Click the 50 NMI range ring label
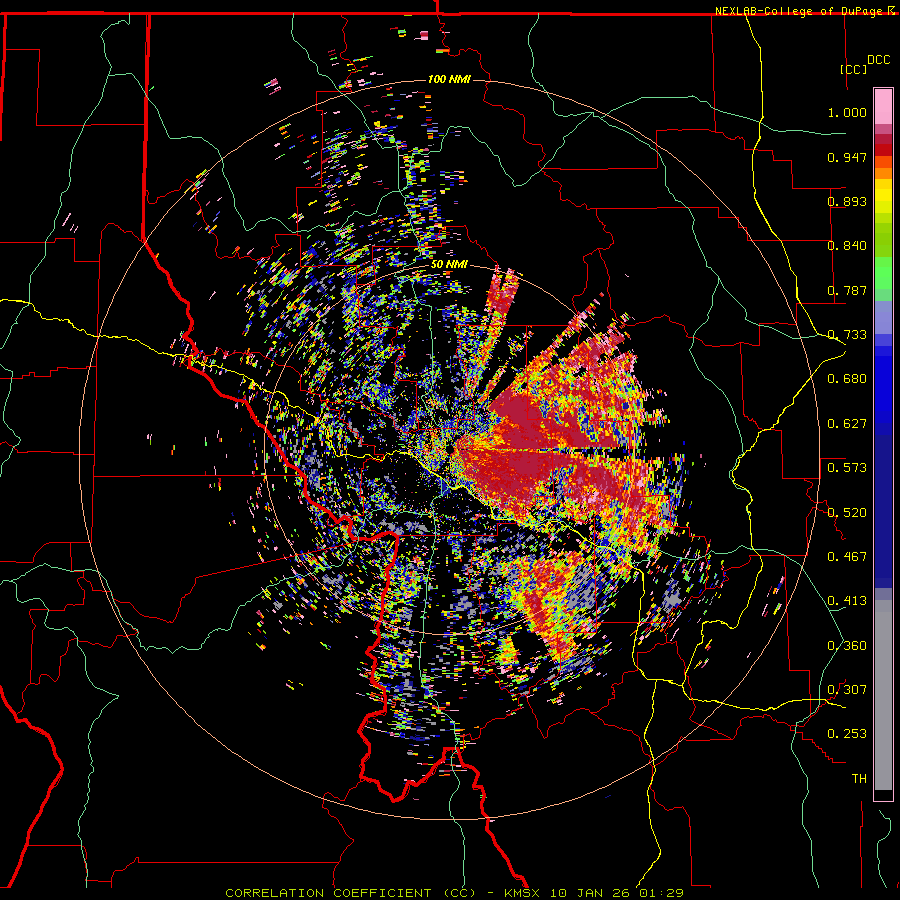 449,265
